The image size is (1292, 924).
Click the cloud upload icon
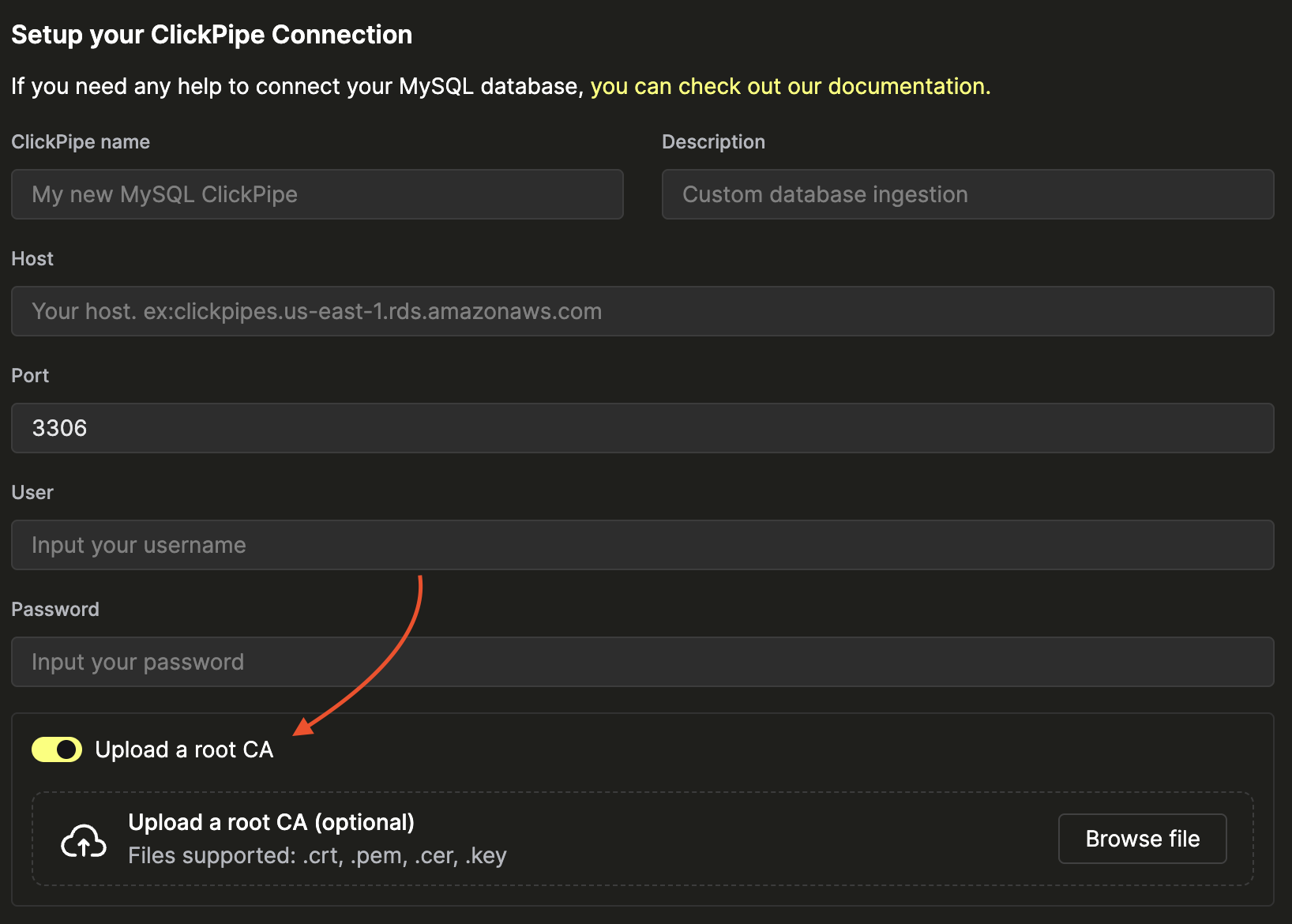pos(82,839)
